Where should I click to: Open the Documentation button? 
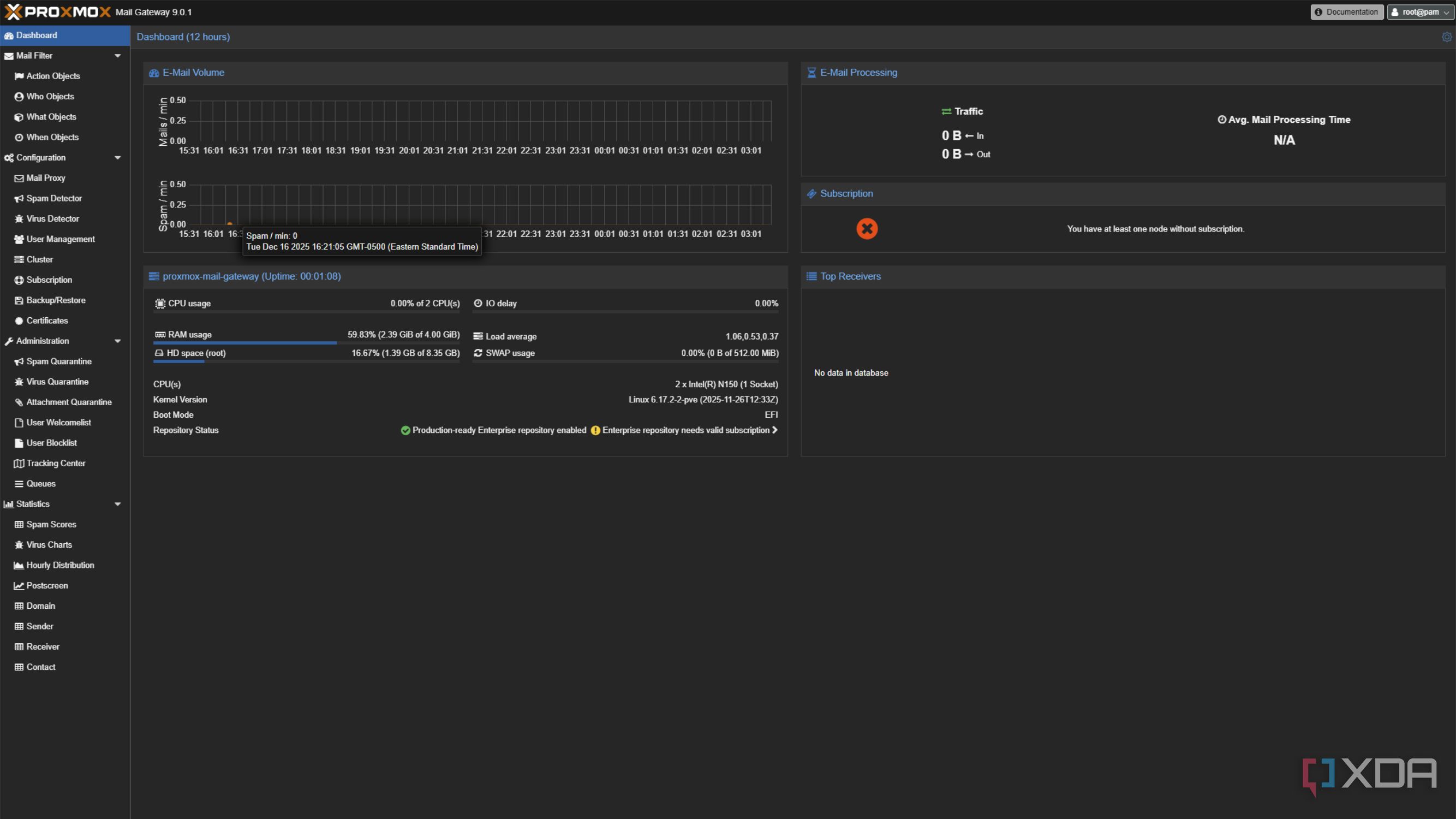(x=1346, y=12)
